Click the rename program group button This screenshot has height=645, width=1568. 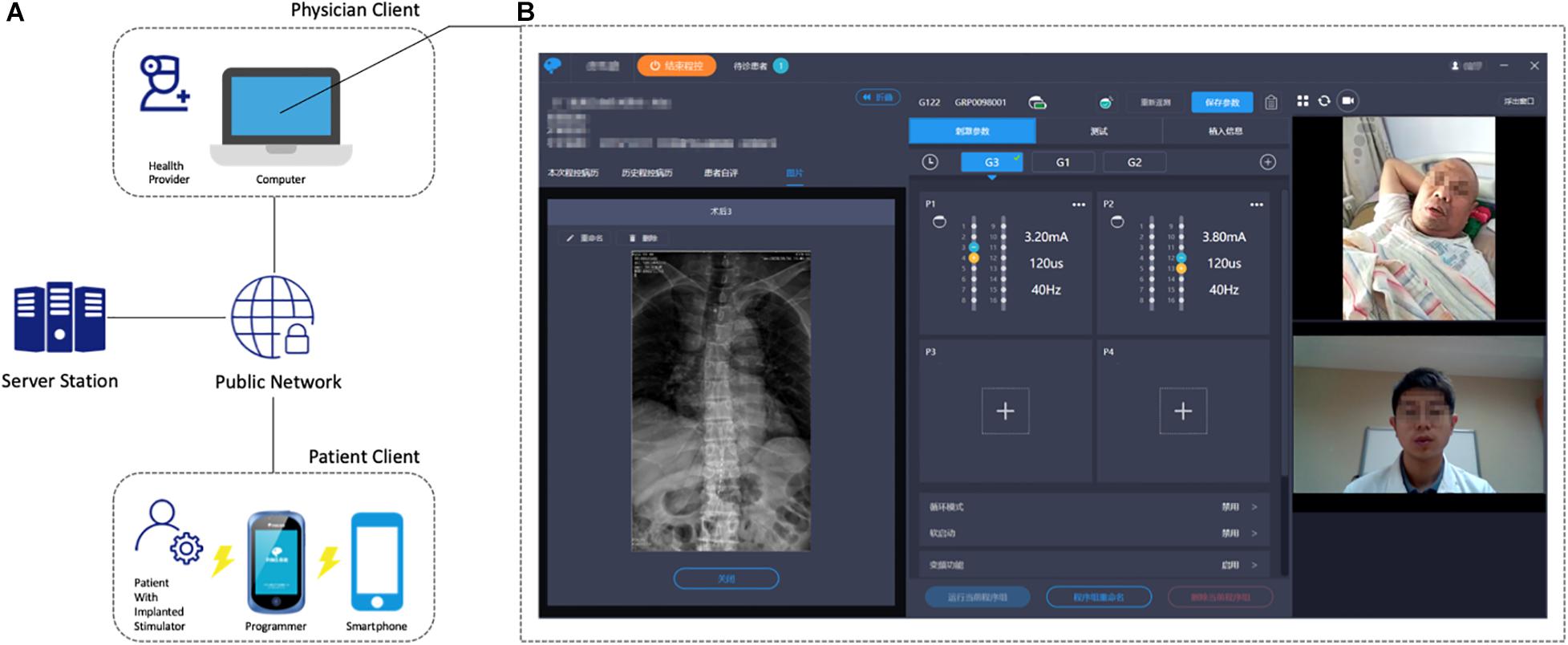point(1099,597)
